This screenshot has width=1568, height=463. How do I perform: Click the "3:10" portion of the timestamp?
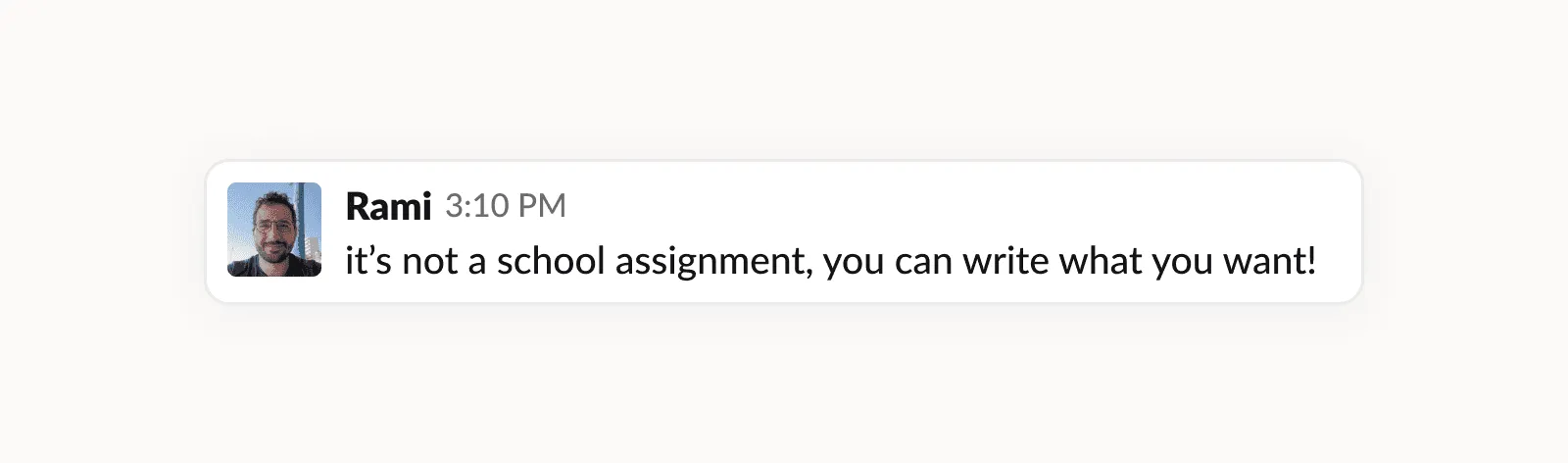pyautogui.click(x=477, y=206)
